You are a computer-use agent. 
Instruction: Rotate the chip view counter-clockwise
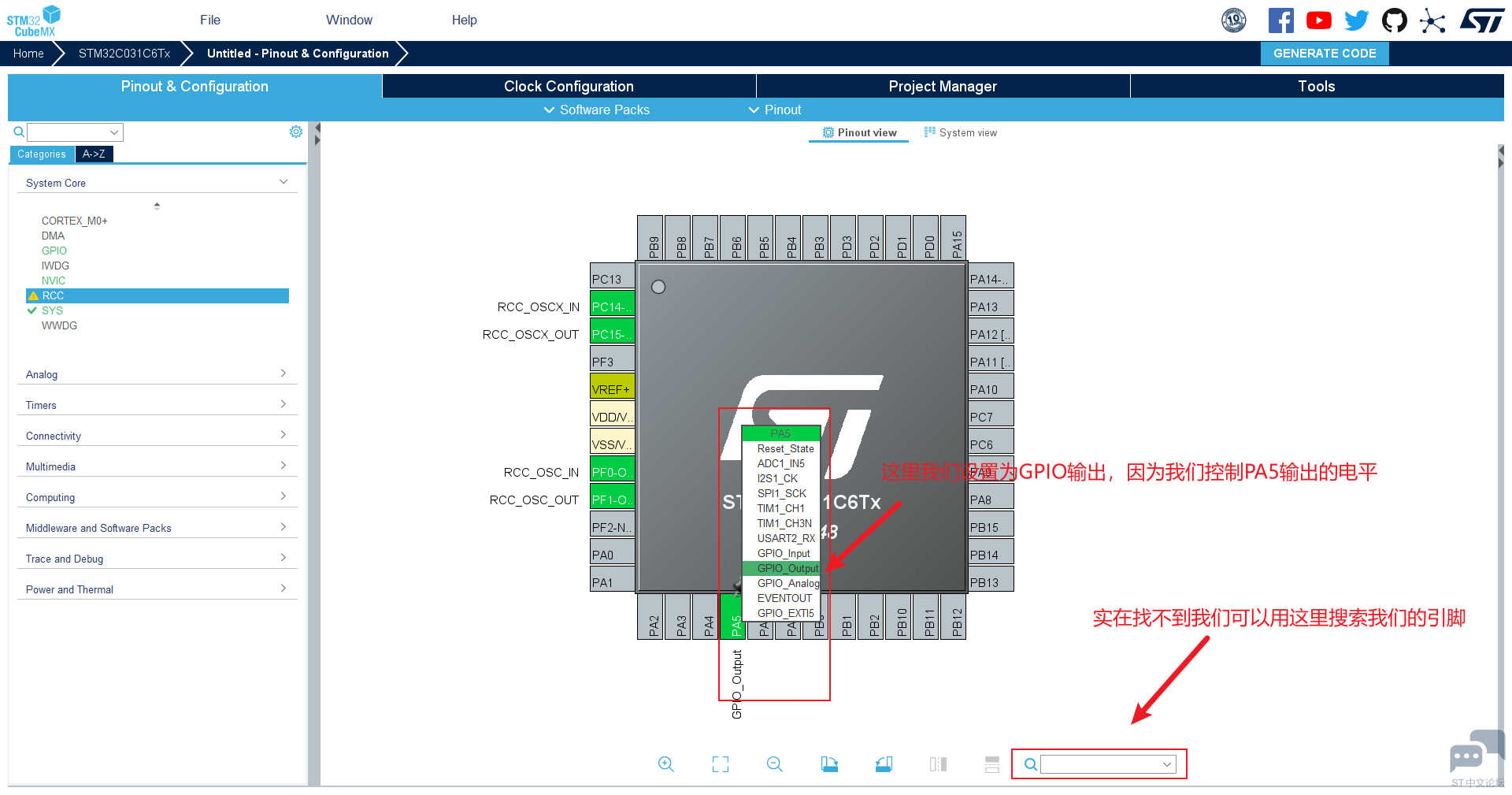pyautogui.click(x=884, y=764)
